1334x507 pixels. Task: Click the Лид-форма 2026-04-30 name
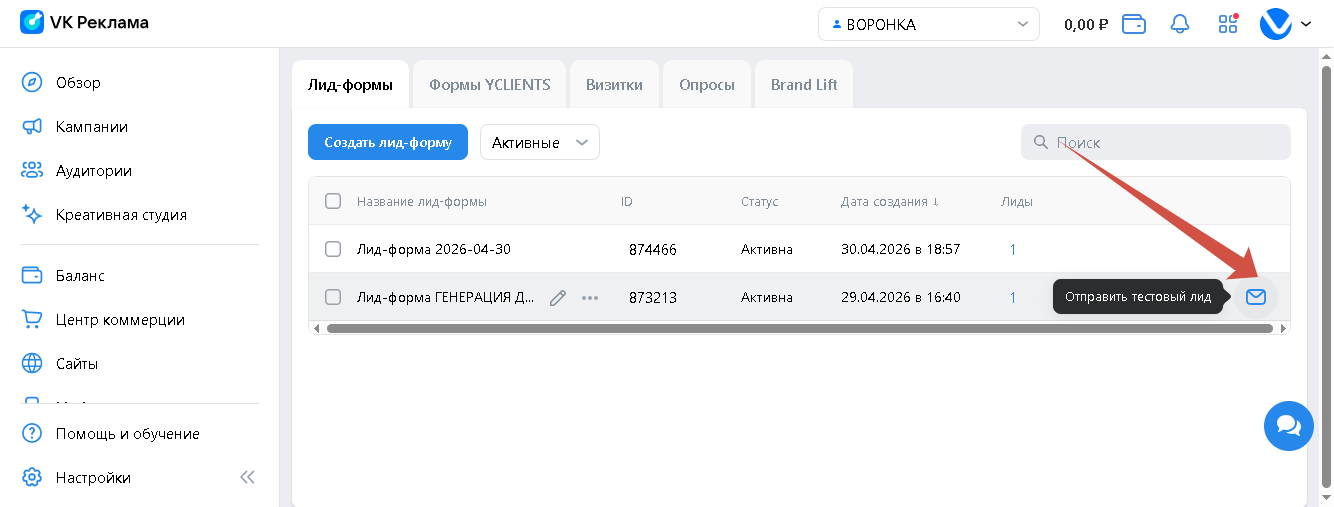pos(434,249)
